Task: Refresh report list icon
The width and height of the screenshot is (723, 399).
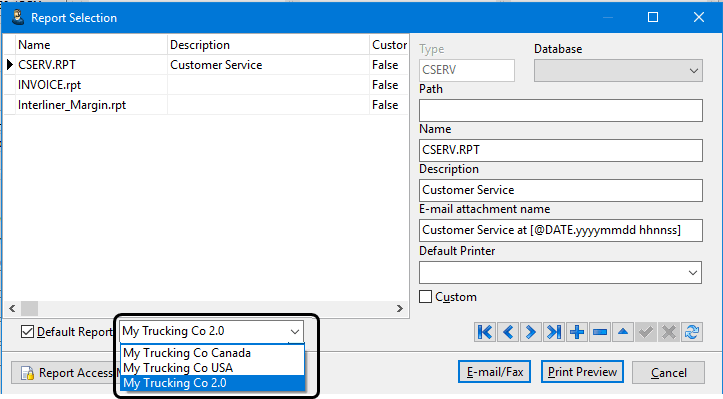Action: tap(692, 332)
